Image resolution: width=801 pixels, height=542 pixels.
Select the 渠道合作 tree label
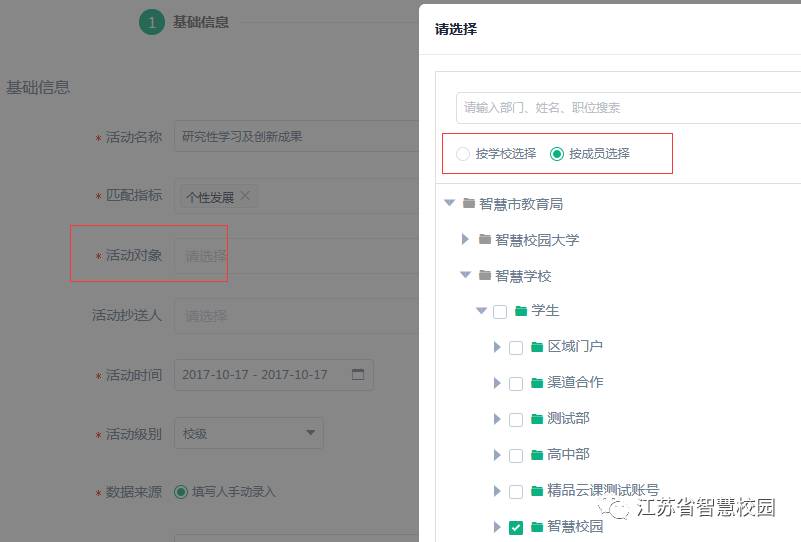[575, 382]
